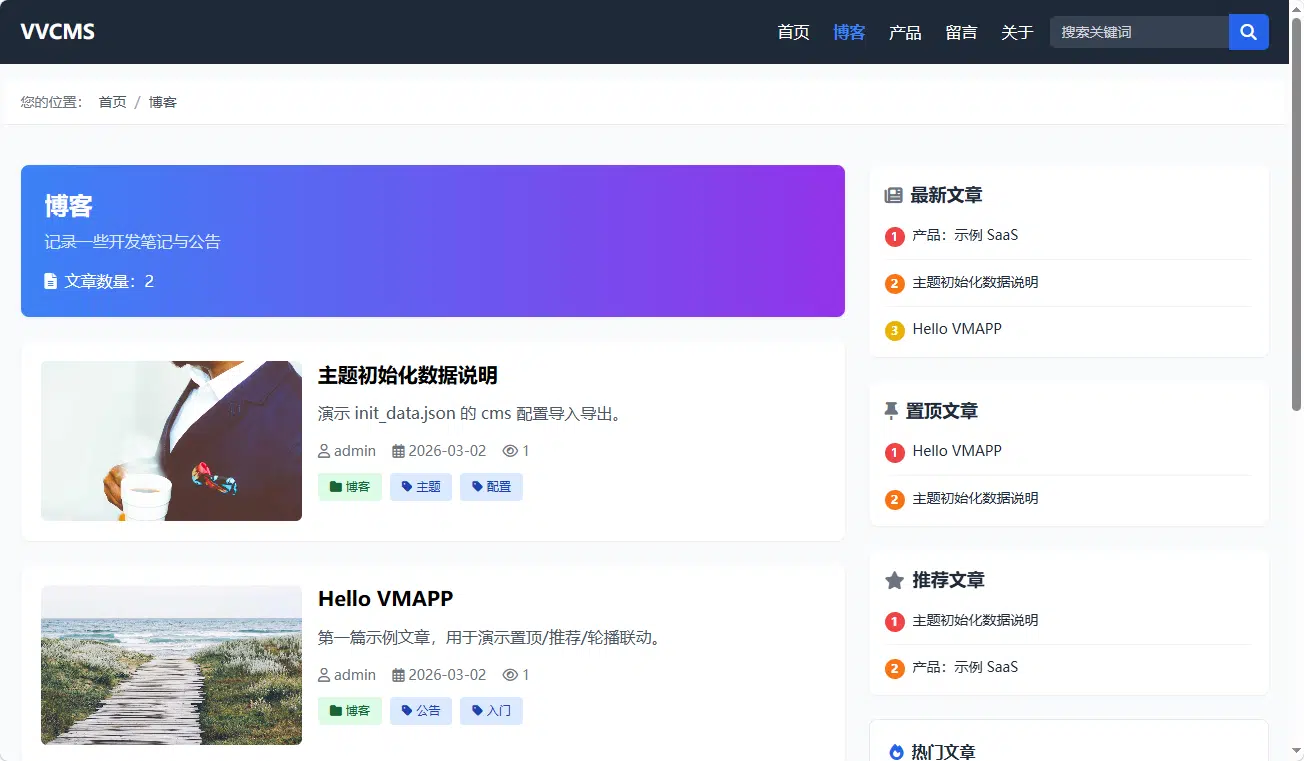
Task: Open the beach boardwalk thumbnail image
Action: pyautogui.click(x=171, y=665)
